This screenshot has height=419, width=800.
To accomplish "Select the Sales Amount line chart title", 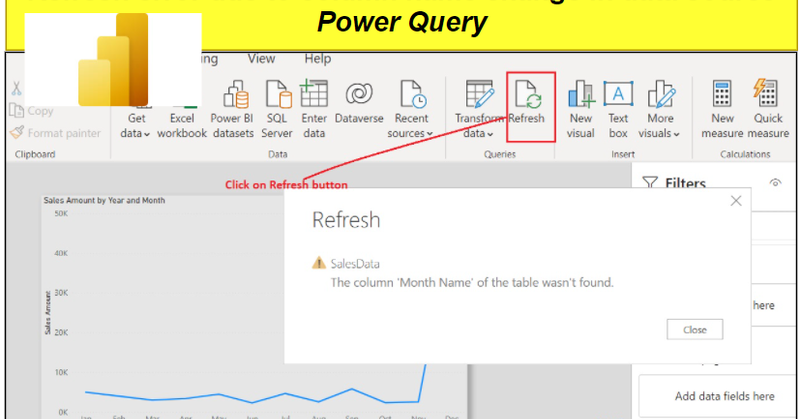I will (x=104, y=201).
